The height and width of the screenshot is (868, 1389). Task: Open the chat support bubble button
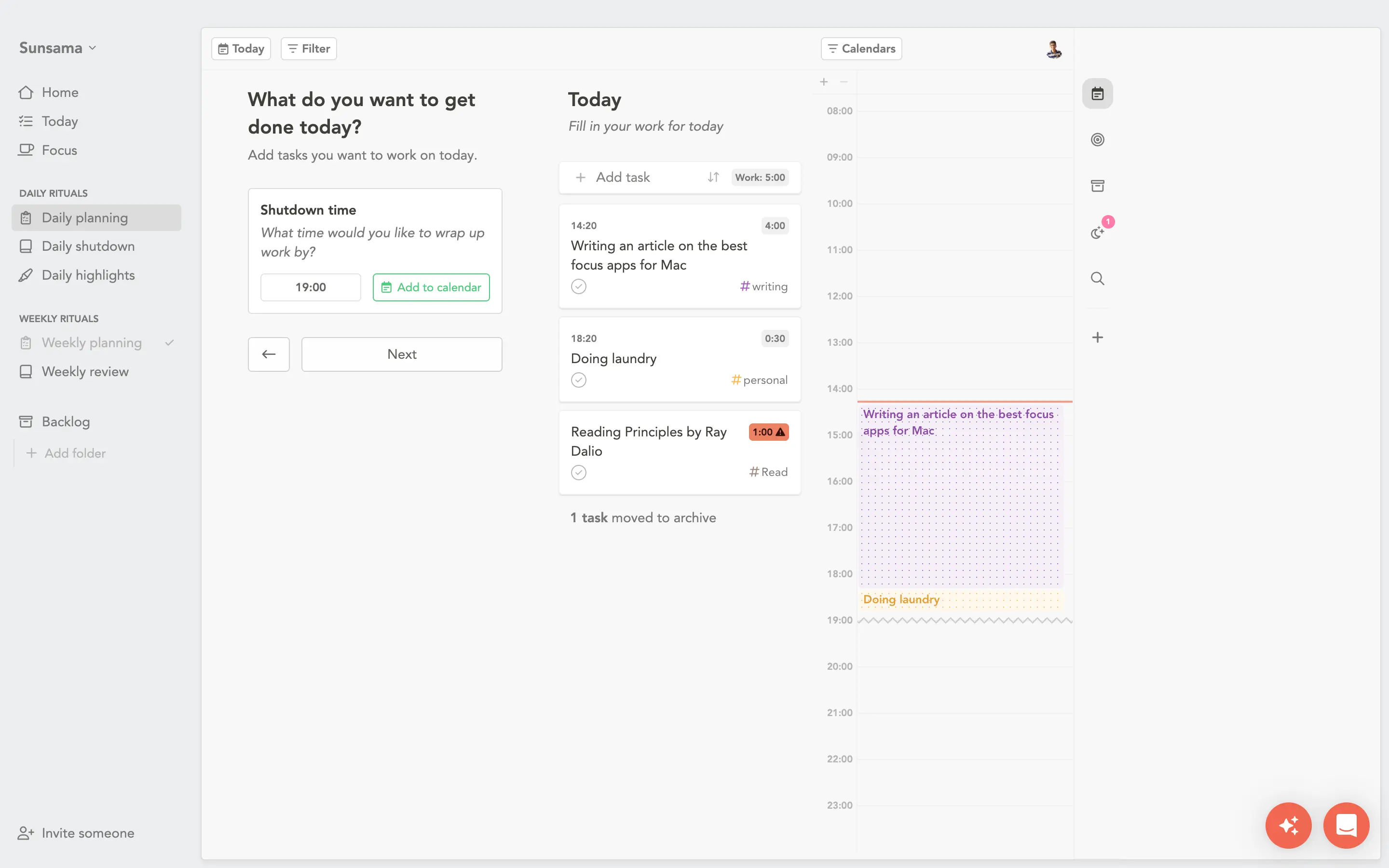(x=1346, y=825)
